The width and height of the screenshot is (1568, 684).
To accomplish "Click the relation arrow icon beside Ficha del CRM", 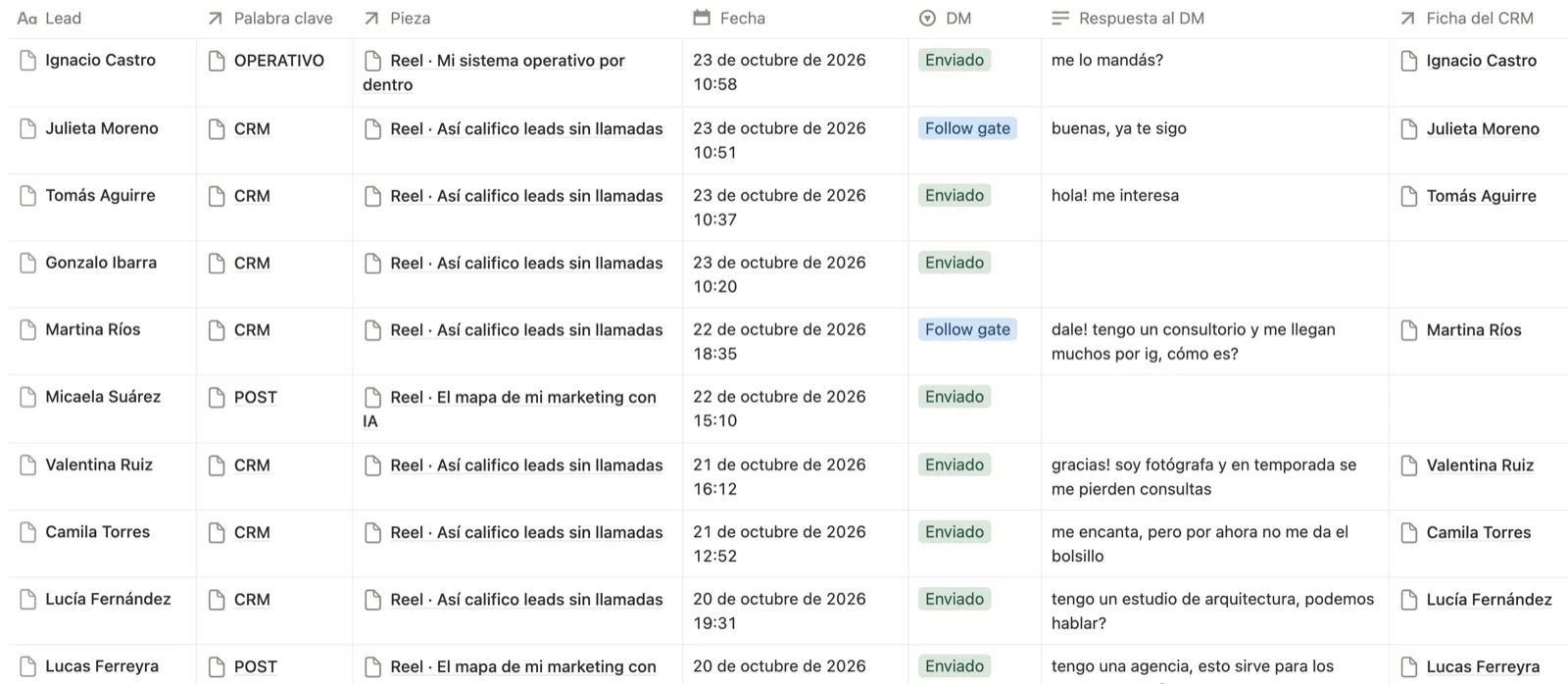I will [x=1408, y=18].
